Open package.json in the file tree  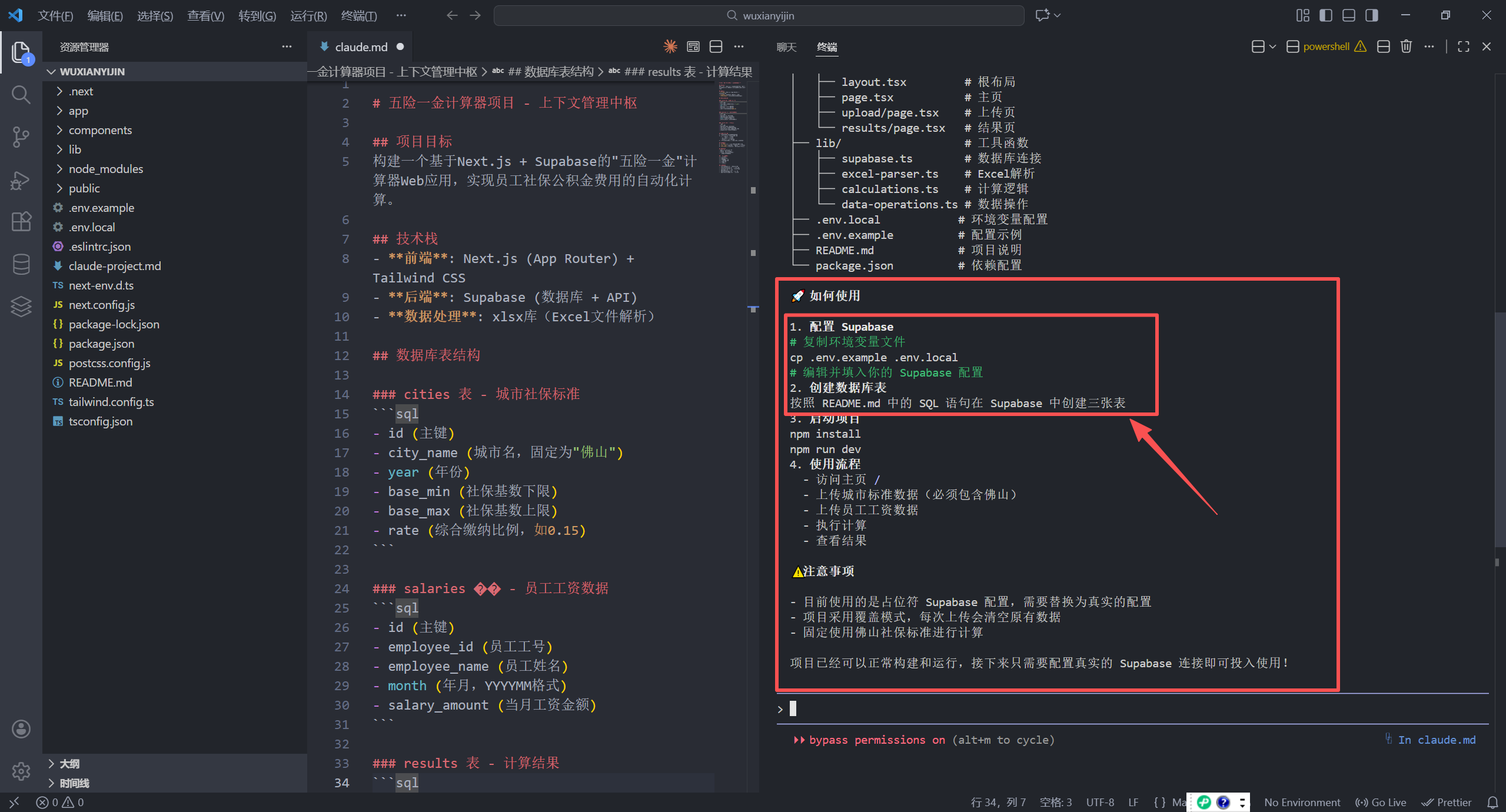[x=175, y=344]
